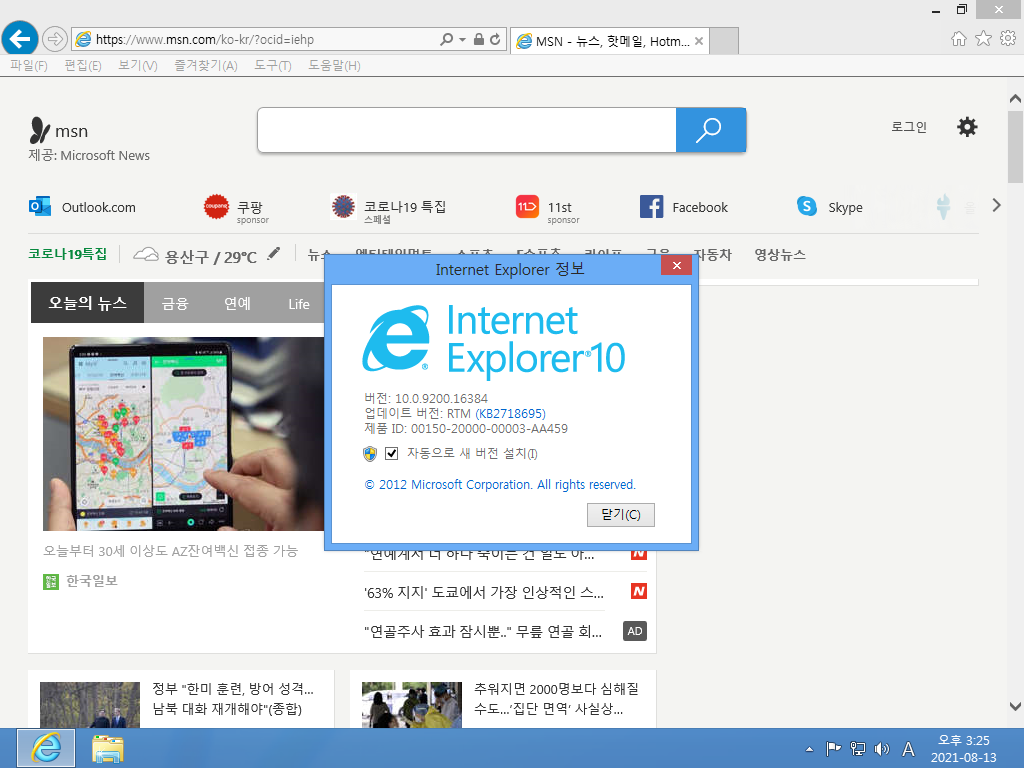Show more shortcuts with right chevron
Viewport: 1024px width, 768px height.
click(997, 206)
